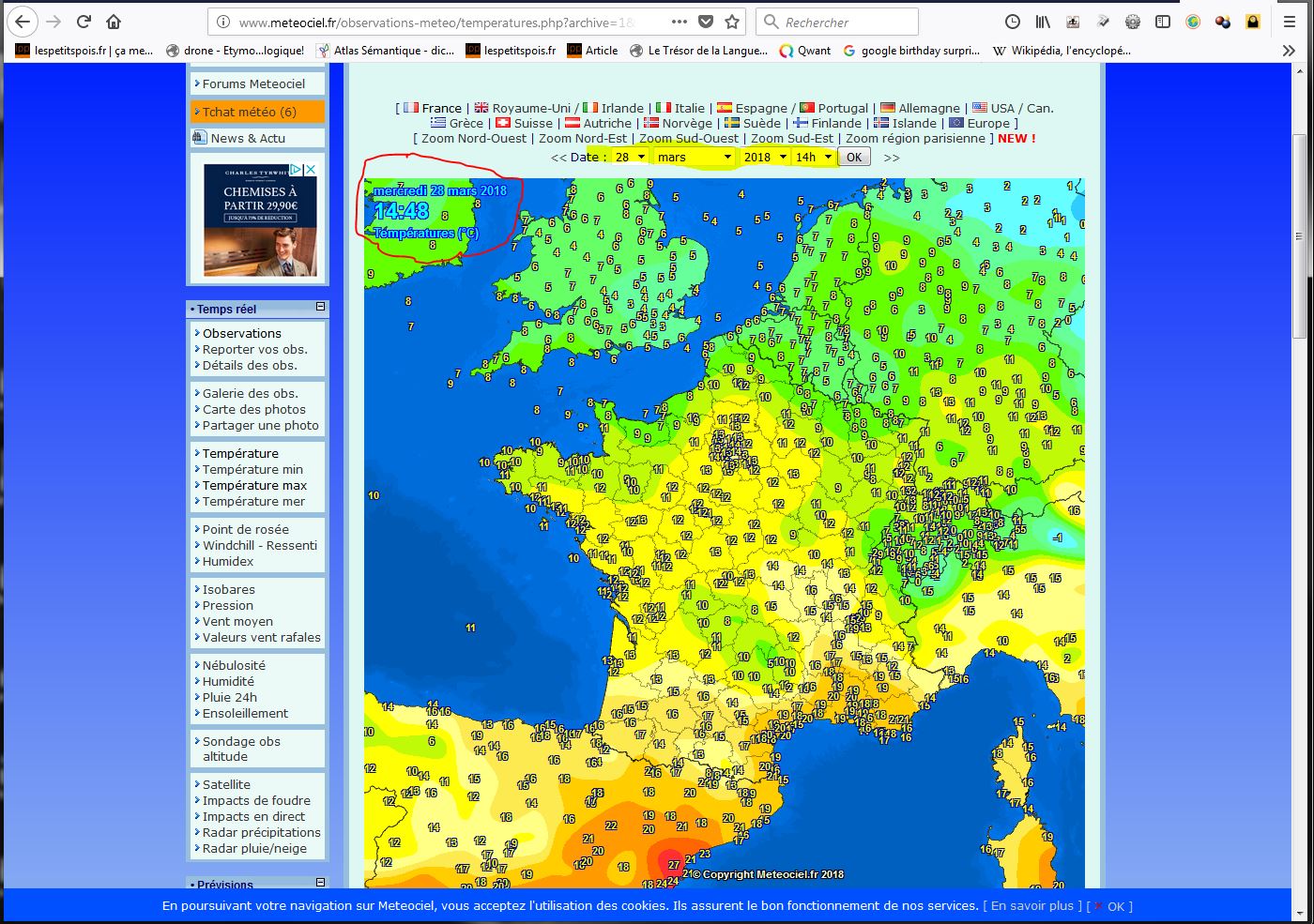
Task: Collapse the Prévisions section
Action: click(320, 883)
